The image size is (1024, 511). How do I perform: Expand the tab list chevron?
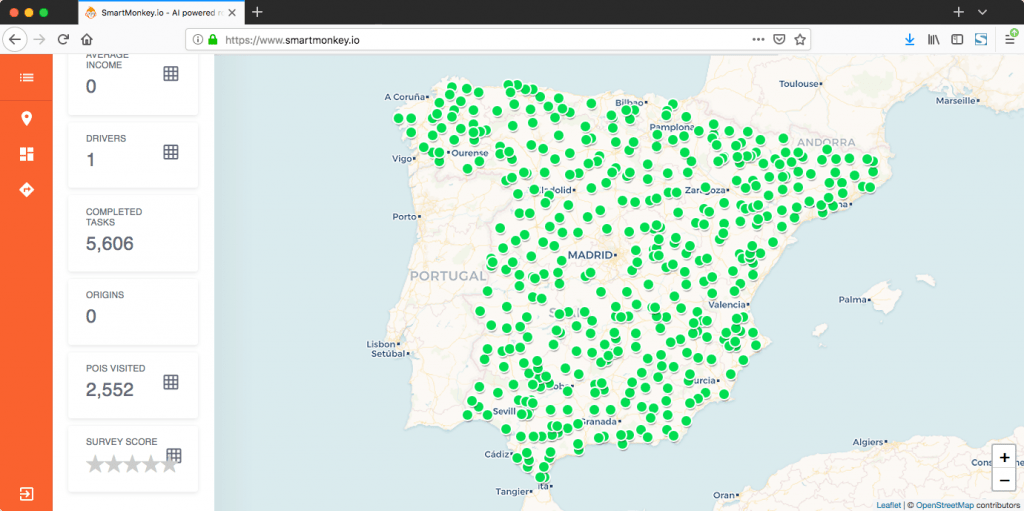click(x=982, y=12)
